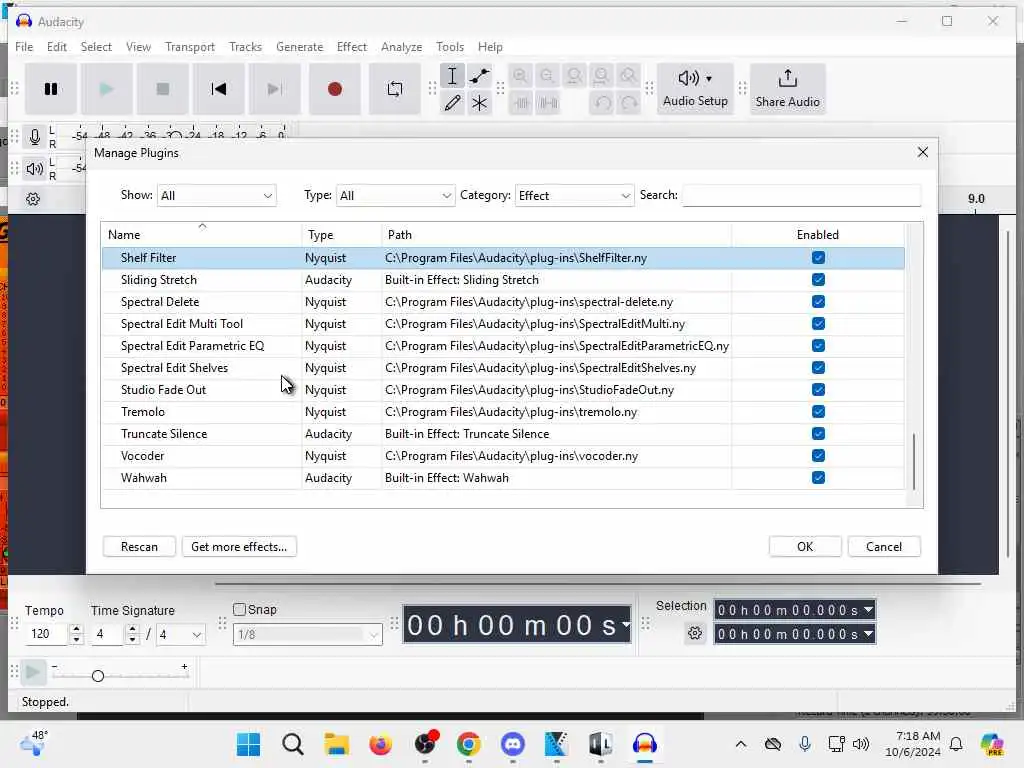Uncheck Enabled for Spectral Delete

[x=818, y=302]
